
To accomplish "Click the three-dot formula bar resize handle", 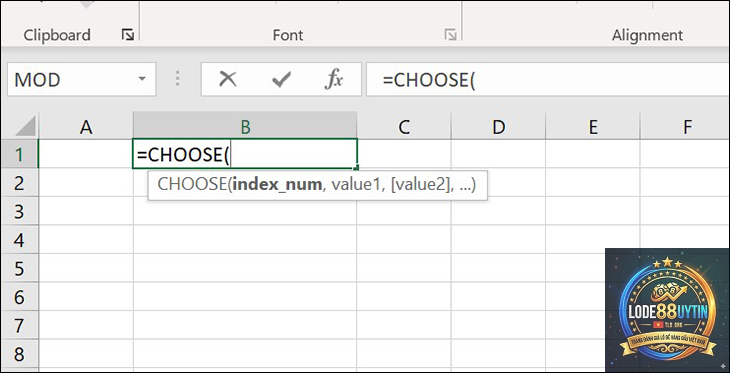I will [177, 79].
